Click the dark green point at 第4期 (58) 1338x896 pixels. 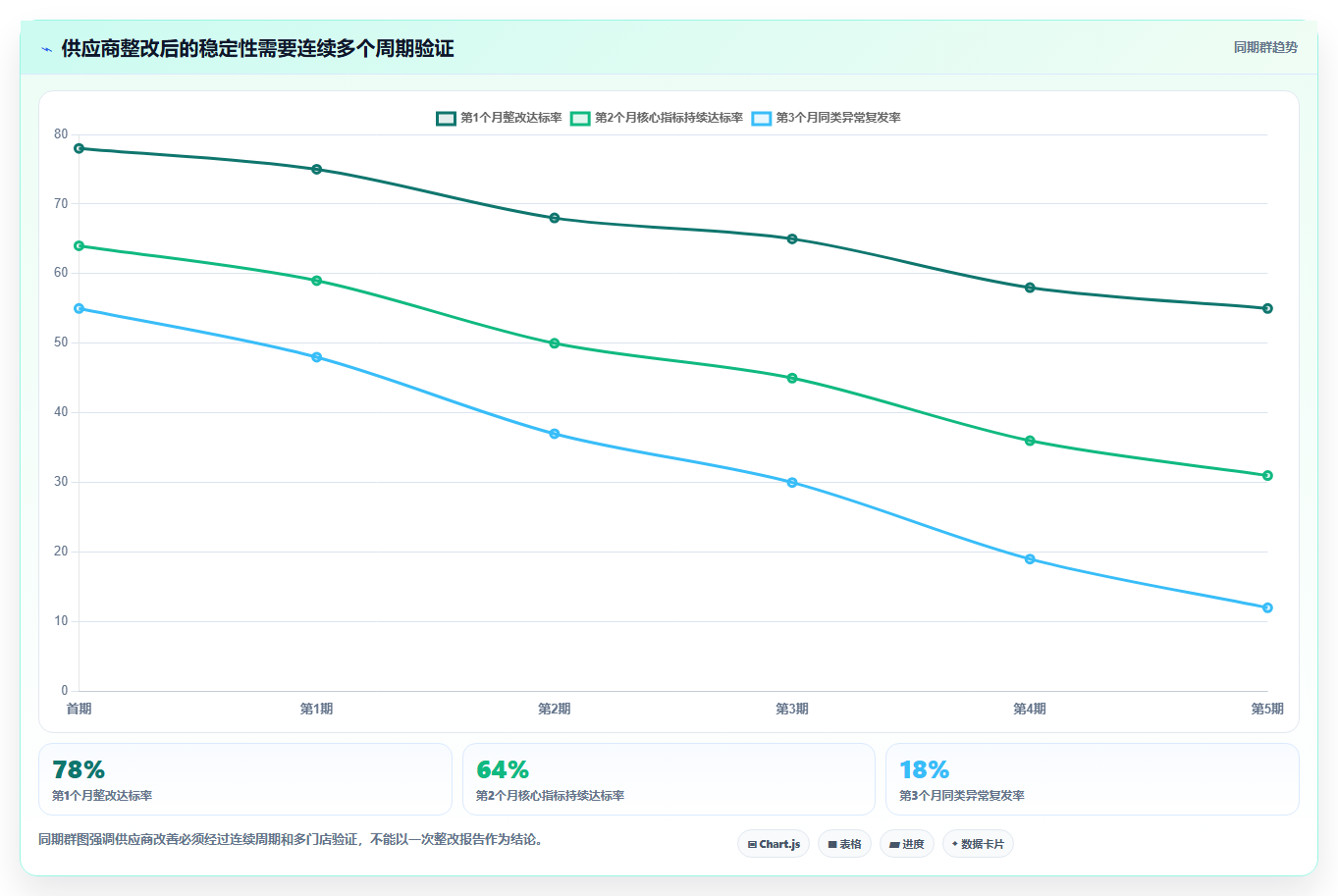(1030, 288)
